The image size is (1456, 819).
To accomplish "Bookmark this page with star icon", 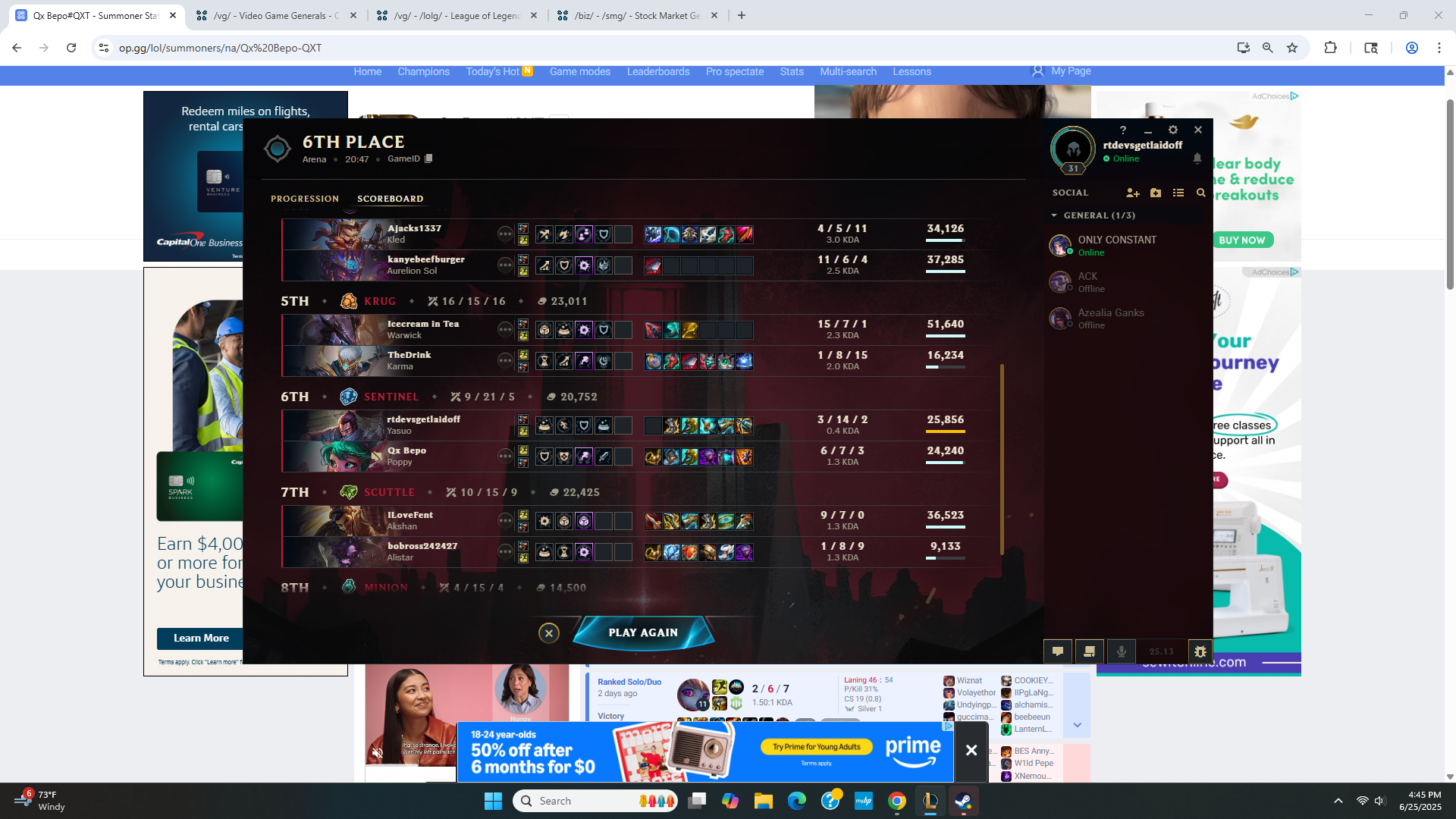I will click(x=1292, y=48).
